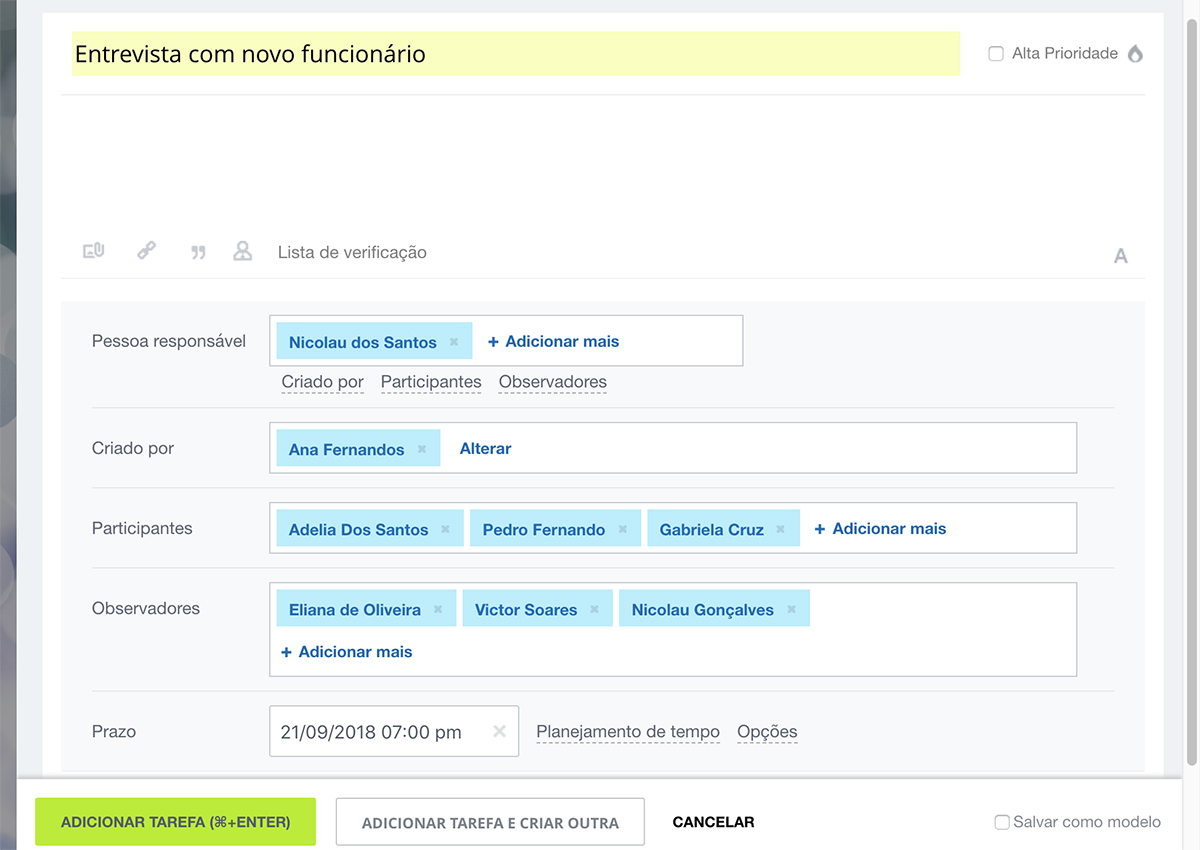
Task: Enable the Alta Prioridade checkbox
Action: pos(996,54)
